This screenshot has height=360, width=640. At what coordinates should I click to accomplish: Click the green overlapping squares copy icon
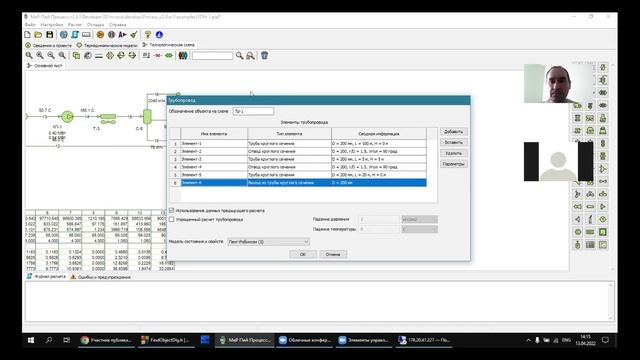76,56
